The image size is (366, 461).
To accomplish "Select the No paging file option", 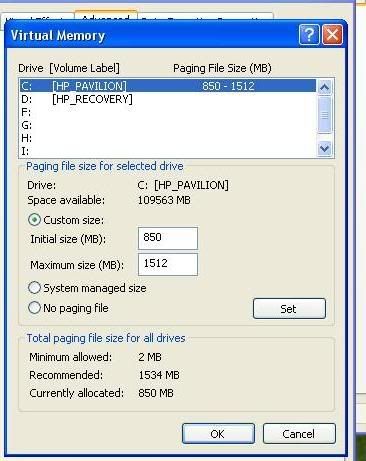I will pos(34,308).
